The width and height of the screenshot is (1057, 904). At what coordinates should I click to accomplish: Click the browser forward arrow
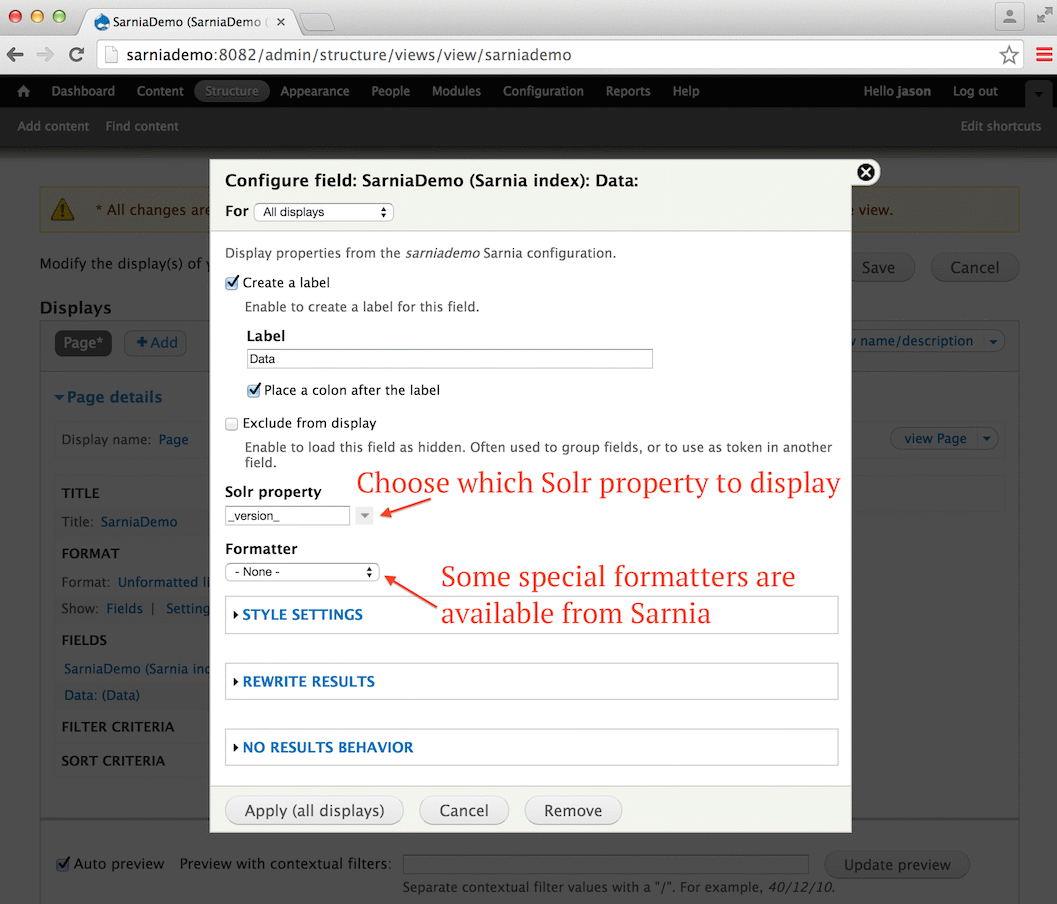click(x=45, y=55)
